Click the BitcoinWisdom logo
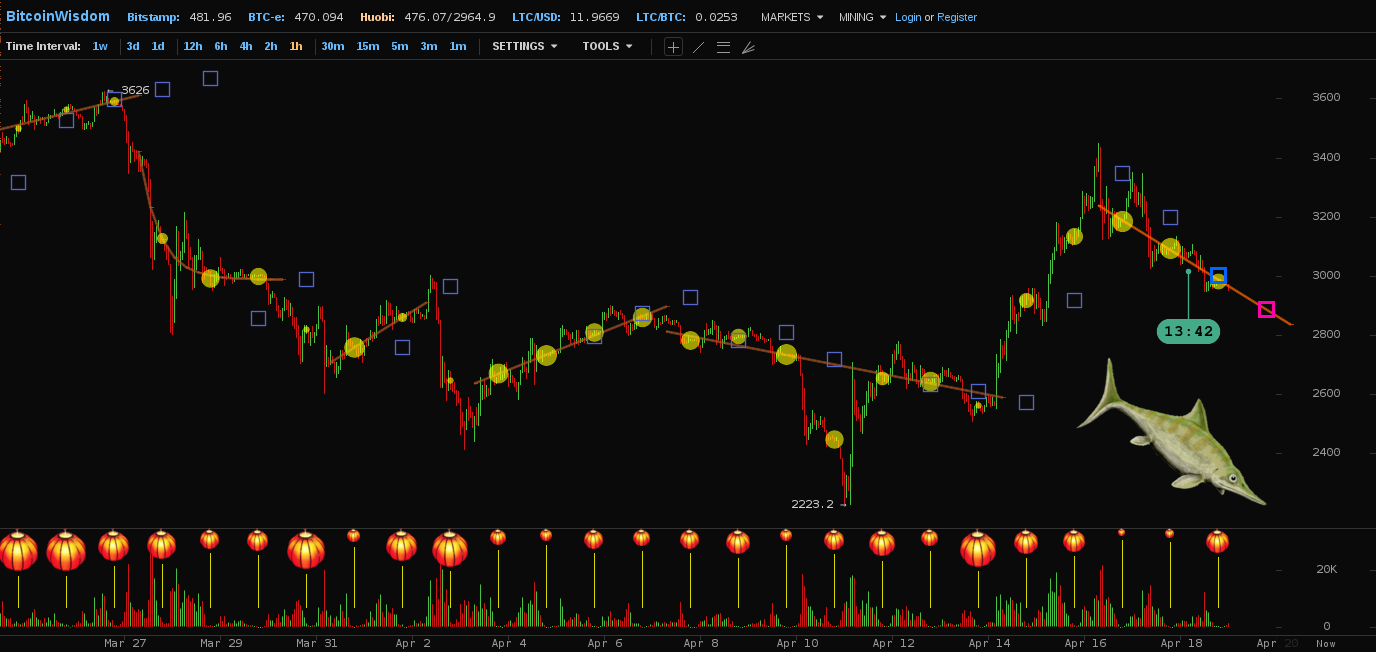Screen dimensions: 1376x652 (x=57, y=17)
